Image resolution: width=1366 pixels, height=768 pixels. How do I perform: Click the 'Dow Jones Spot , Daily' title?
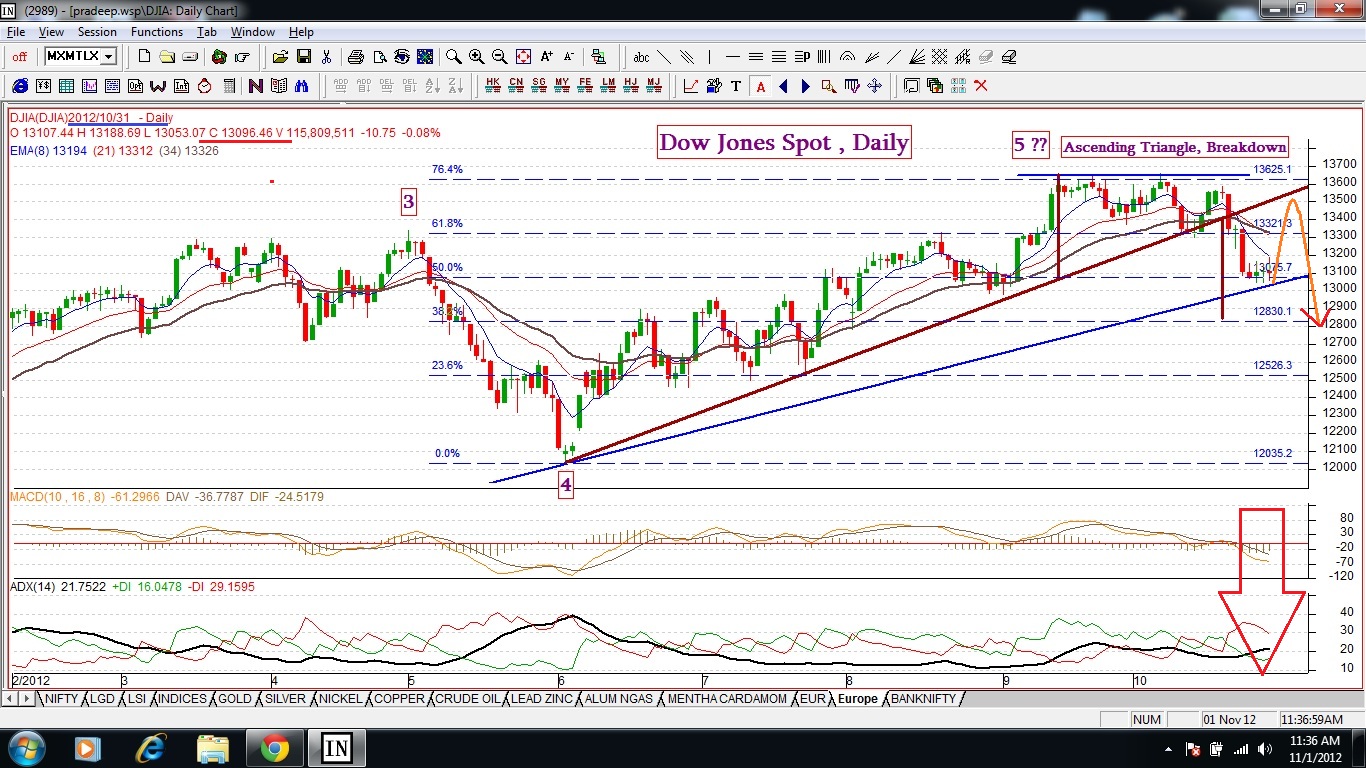click(784, 143)
